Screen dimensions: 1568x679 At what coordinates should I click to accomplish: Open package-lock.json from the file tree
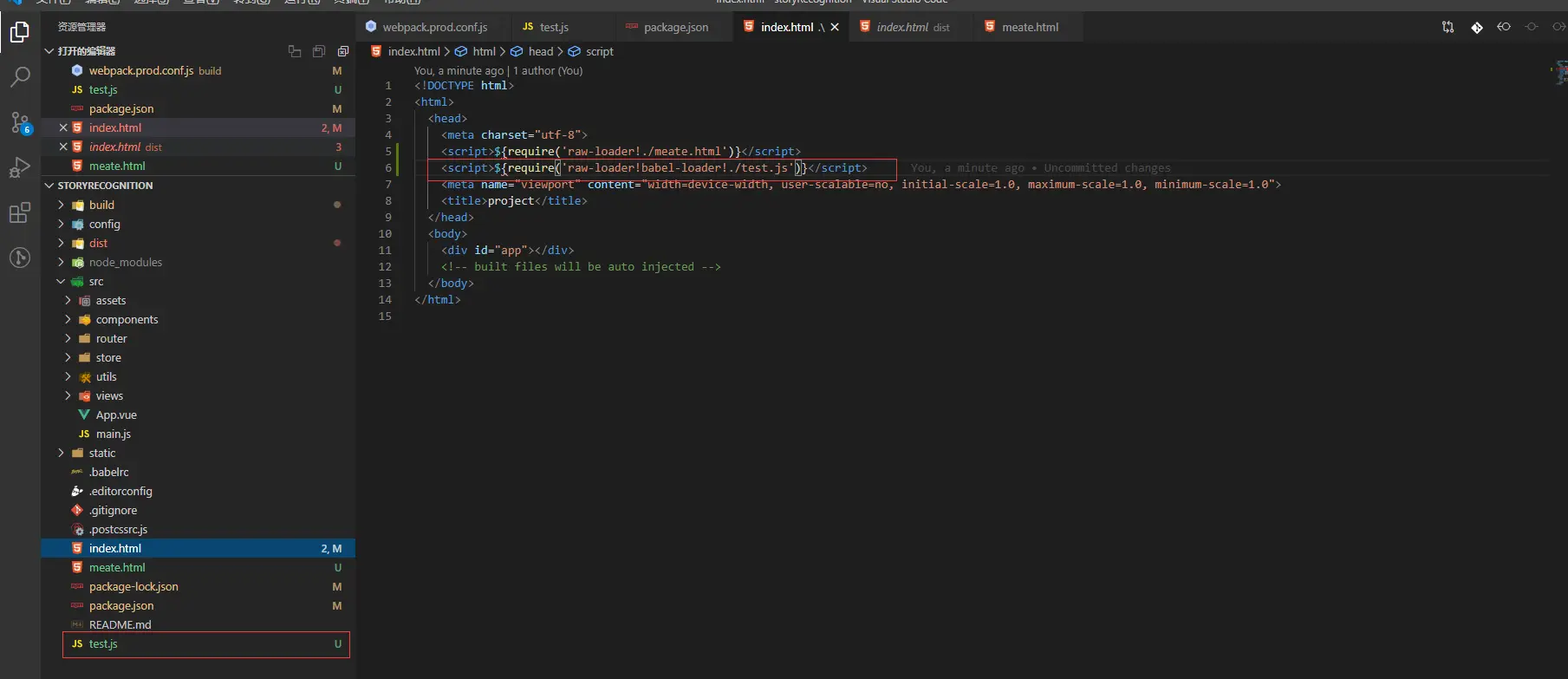point(198,586)
